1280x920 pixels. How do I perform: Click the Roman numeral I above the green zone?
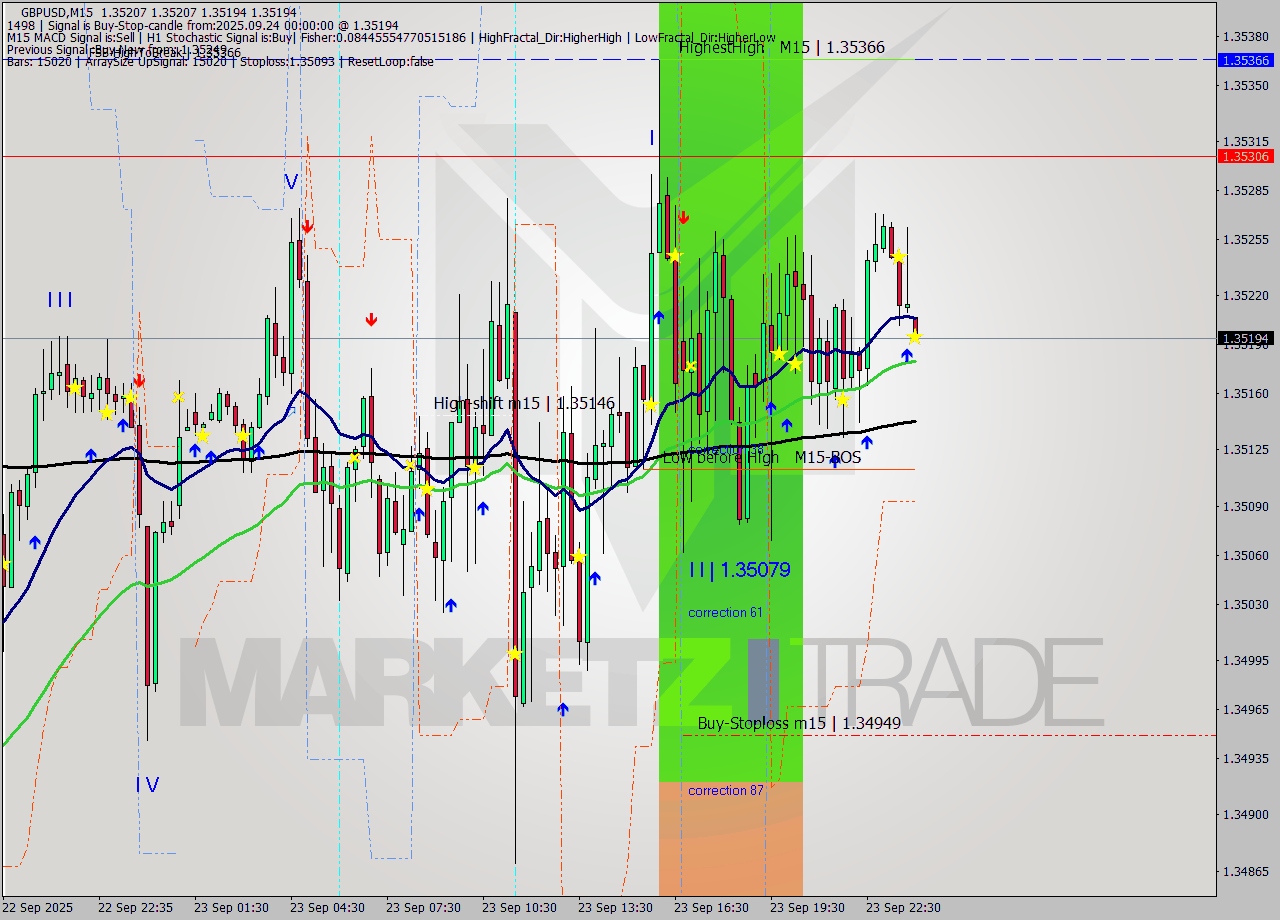(x=652, y=137)
